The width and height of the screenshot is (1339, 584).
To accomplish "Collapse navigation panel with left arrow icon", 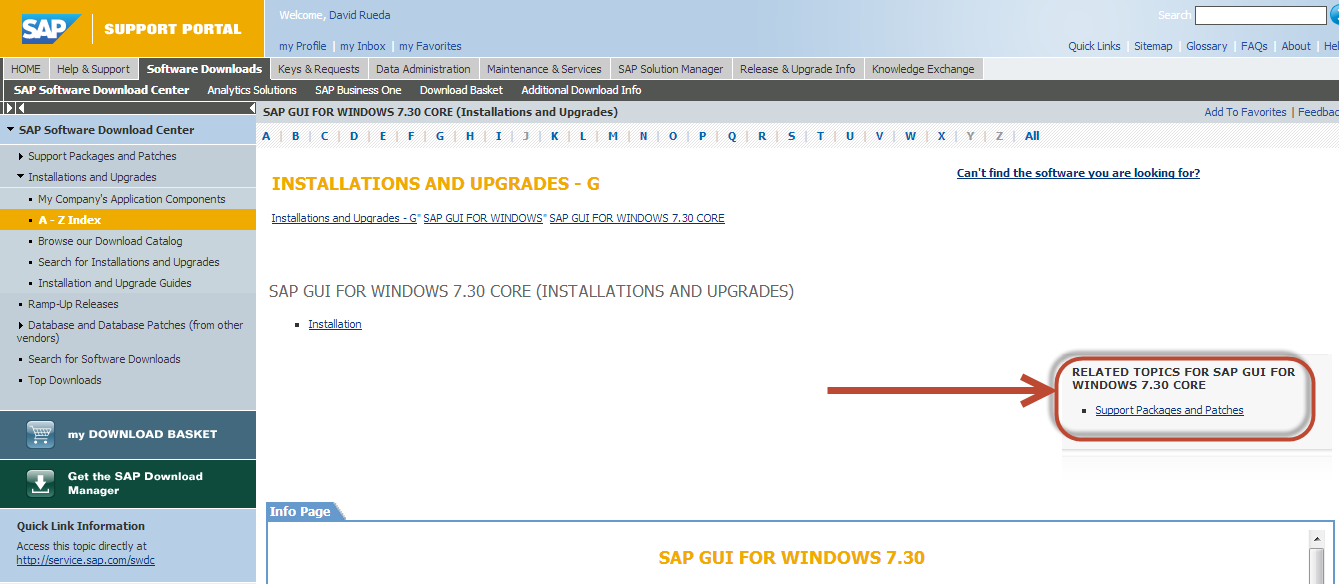I will click(251, 107).
